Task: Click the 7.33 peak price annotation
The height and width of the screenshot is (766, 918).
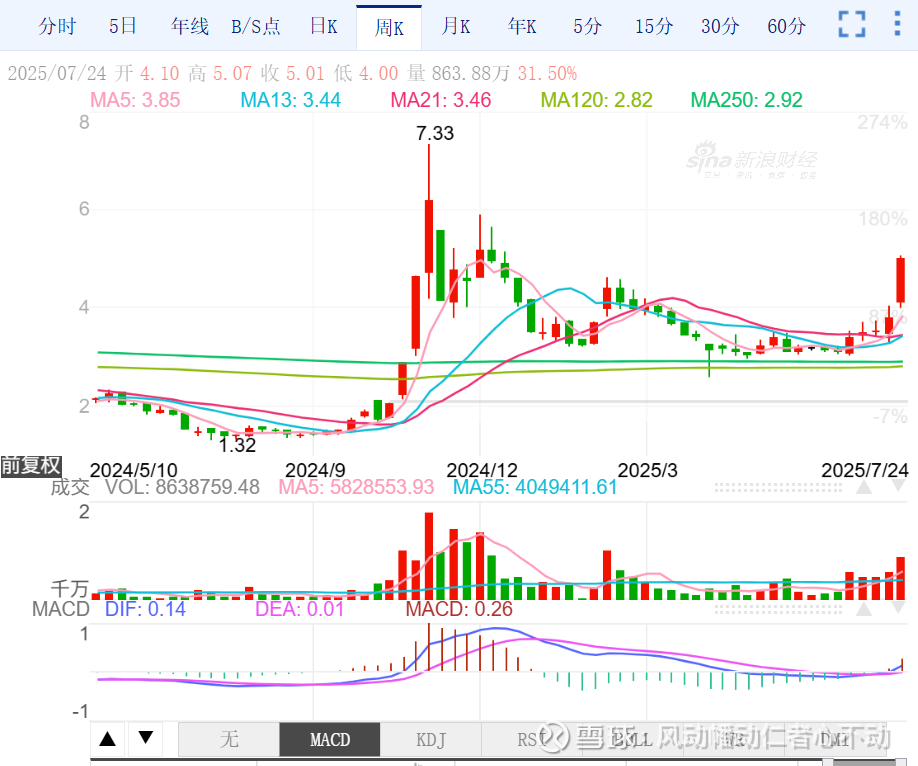Action: [435, 134]
